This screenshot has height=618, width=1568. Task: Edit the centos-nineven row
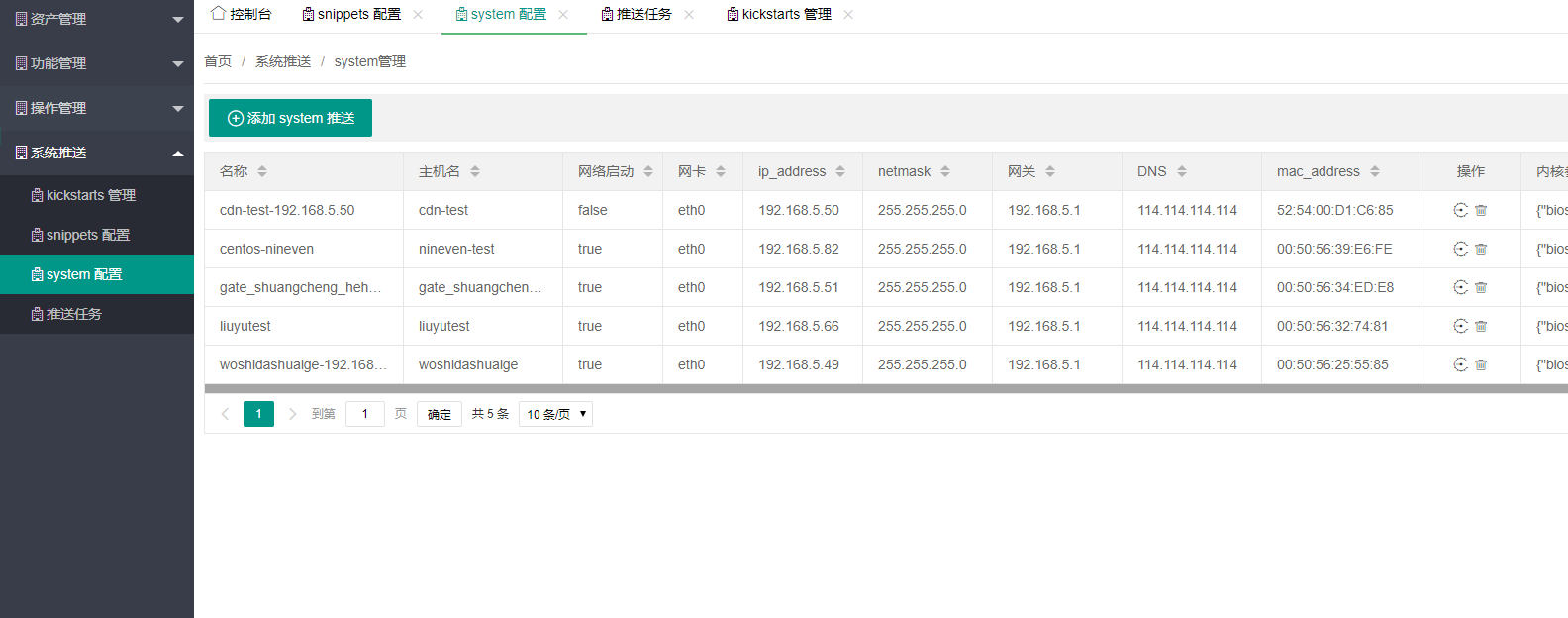coord(1460,249)
